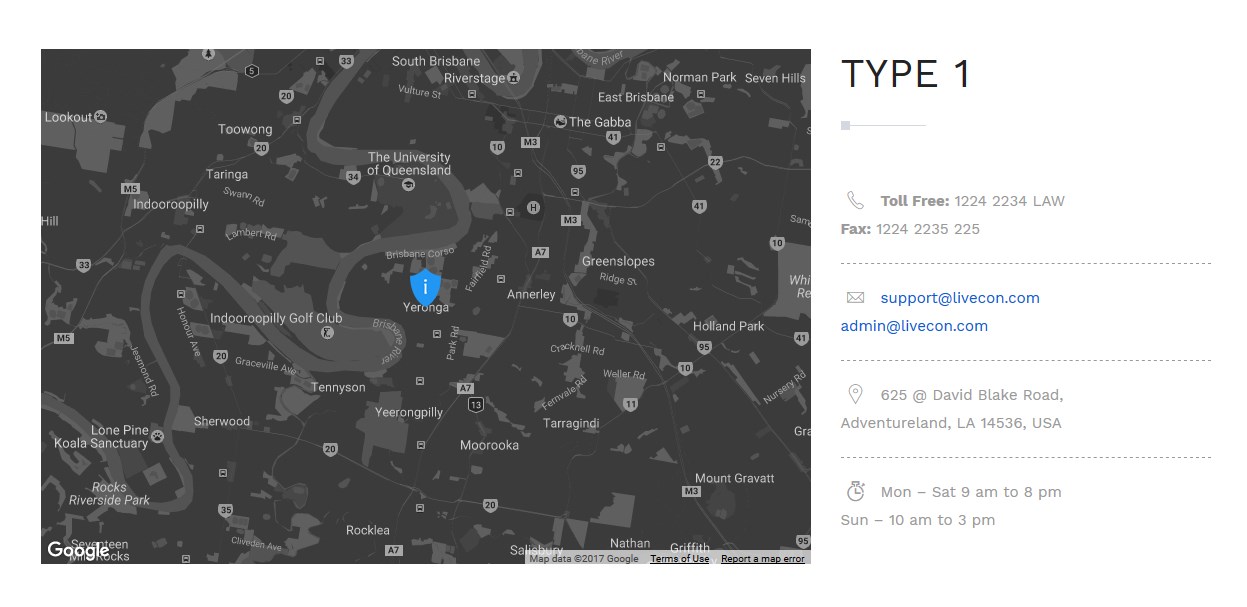The height and width of the screenshot is (607, 1247).
Task: Click Mon – Sat 9 am to 8 pm text
Action: [x=971, y=492]
